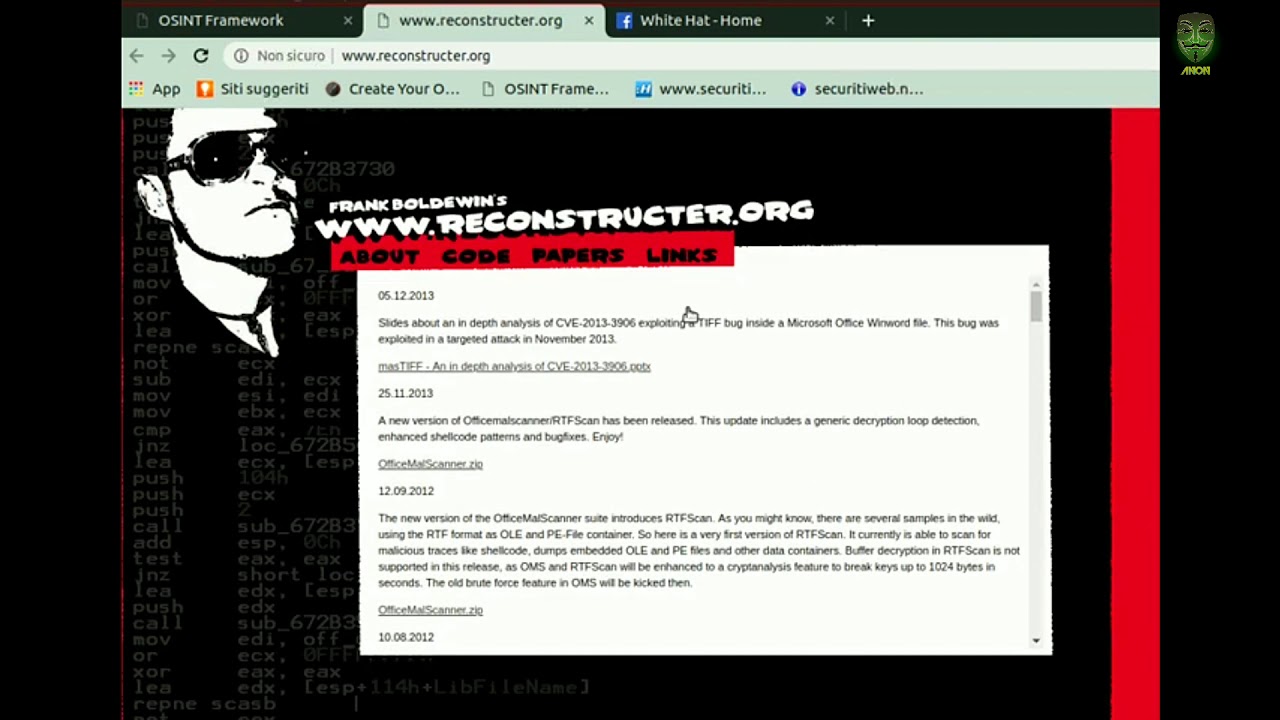Image resolution: width=1280 pixels, height=720 pixels.
Task: Click the 10.08.2012 date heading
Action: (406, 637)
